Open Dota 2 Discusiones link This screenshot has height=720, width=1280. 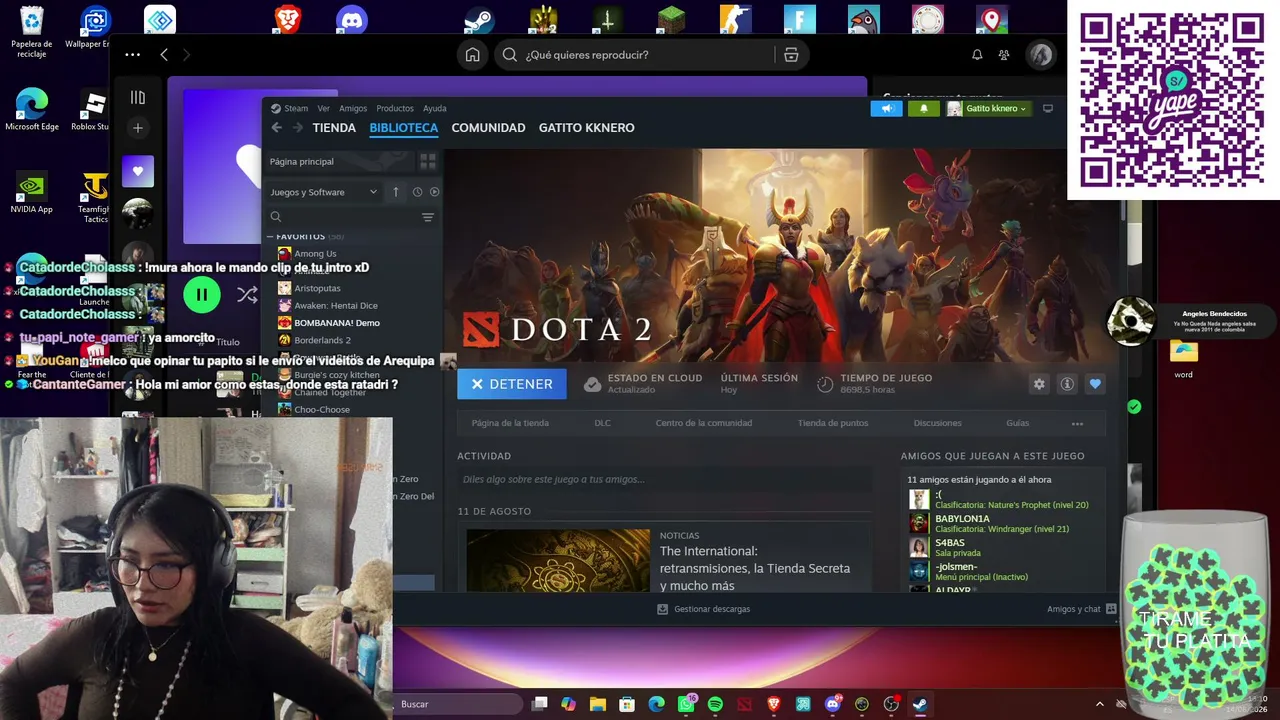tap(937, 423)
